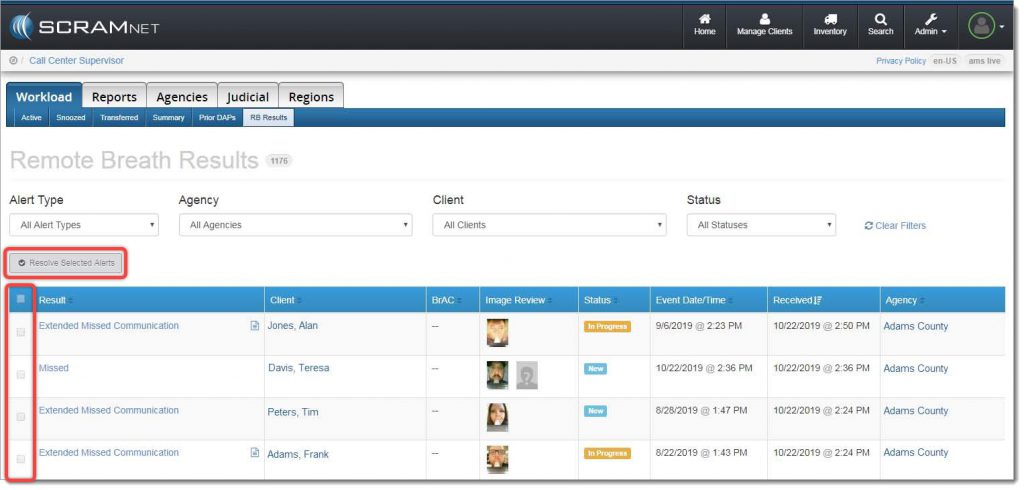1024x490 pixels.
Task: Open the Snoozed sub-tab
Action: pyautogui.click(x=70, y=118)
